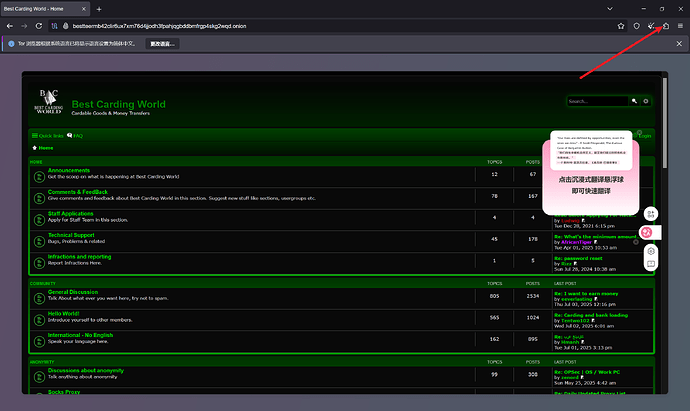The height and width of the screenshot is (411, 690).
Task: Open the Hello World! forum
Action: click(x=63, y=314)
